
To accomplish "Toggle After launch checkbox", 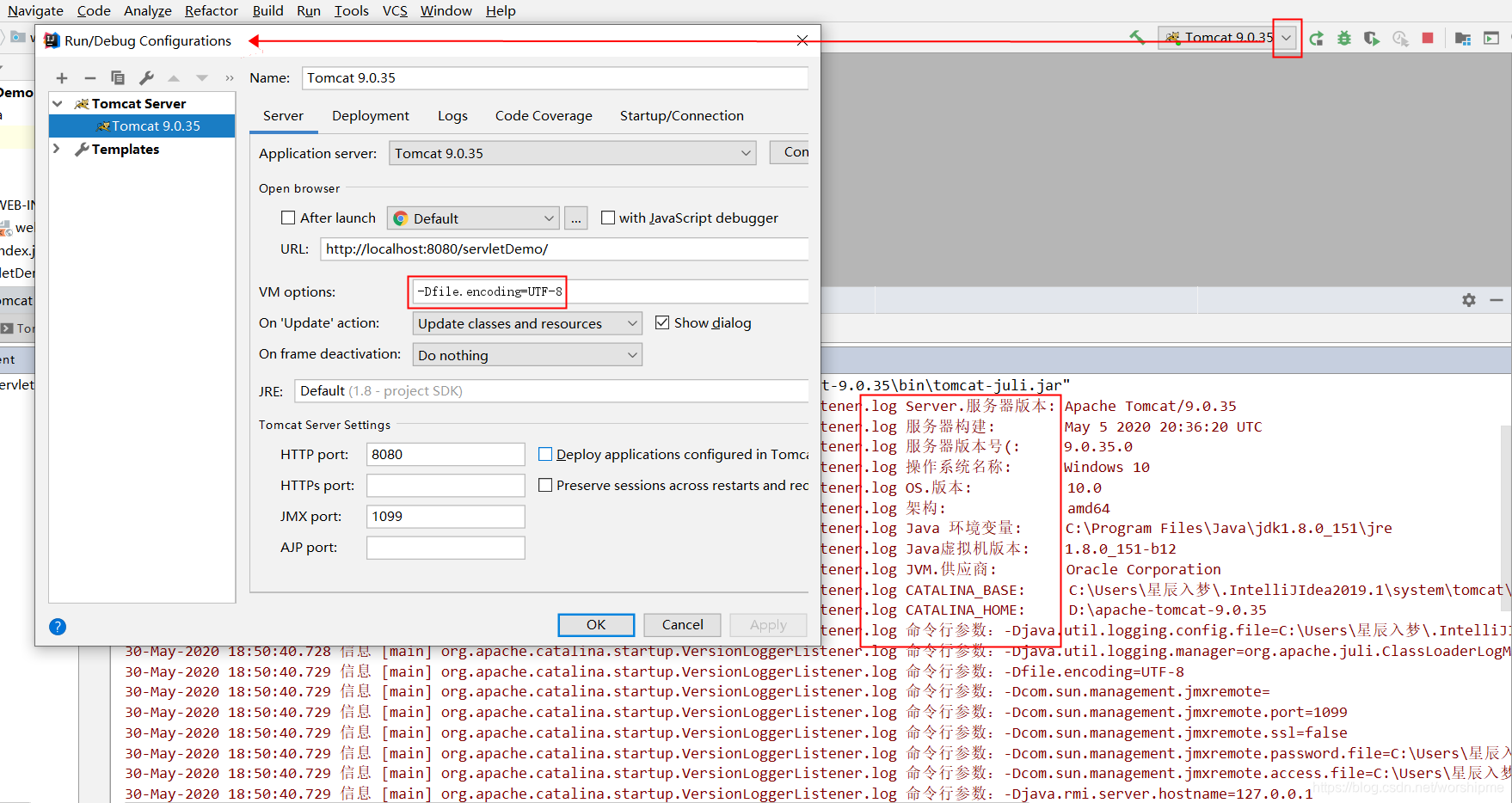I will pos(288,218).
